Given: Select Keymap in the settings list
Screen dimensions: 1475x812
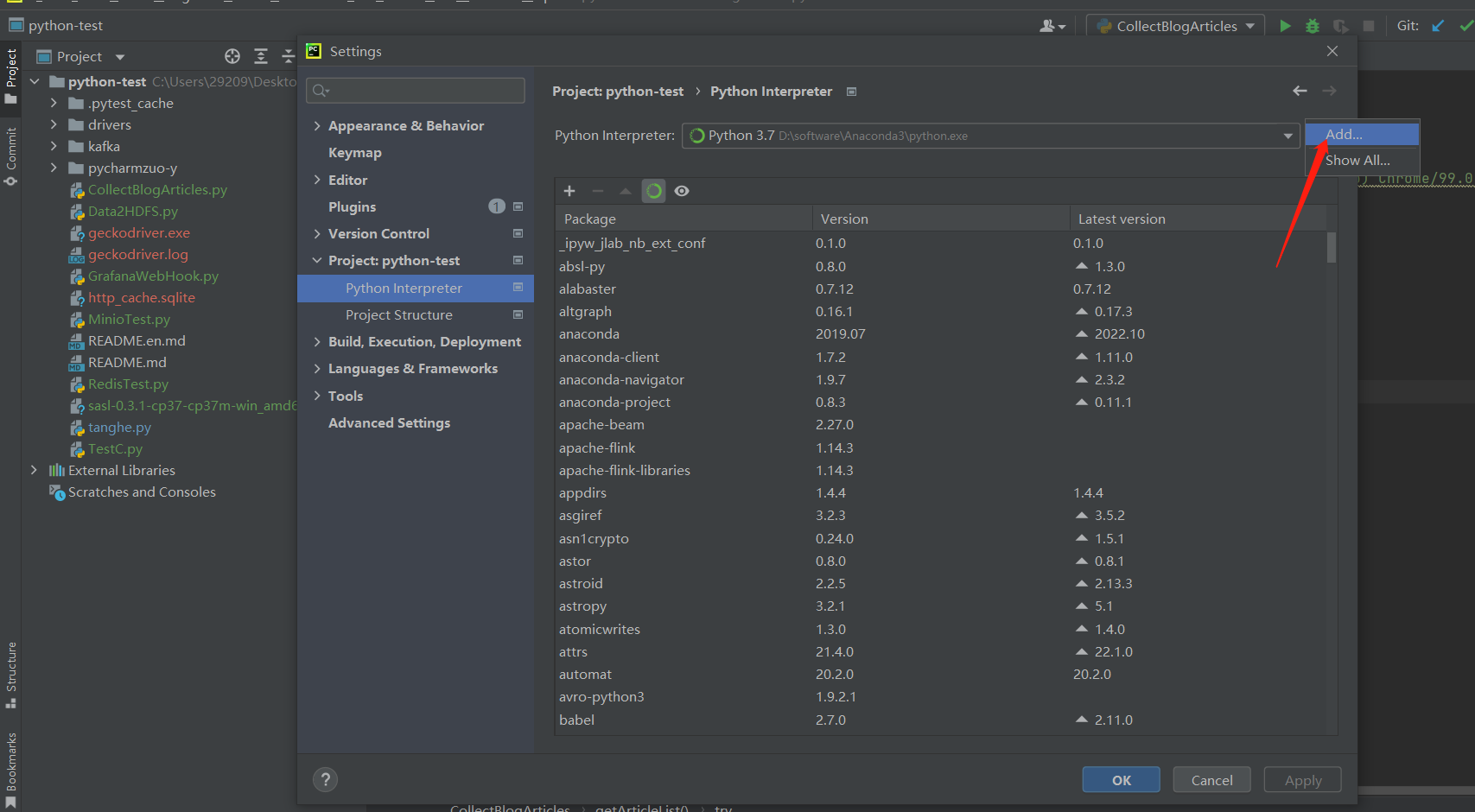Looking at the screenshot, I should pyautogui.click(x=355, y=153).
